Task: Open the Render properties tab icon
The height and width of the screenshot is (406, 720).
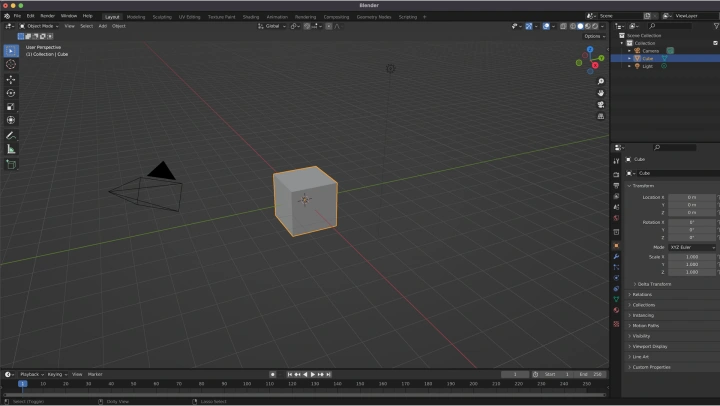Action: point(616,175)
